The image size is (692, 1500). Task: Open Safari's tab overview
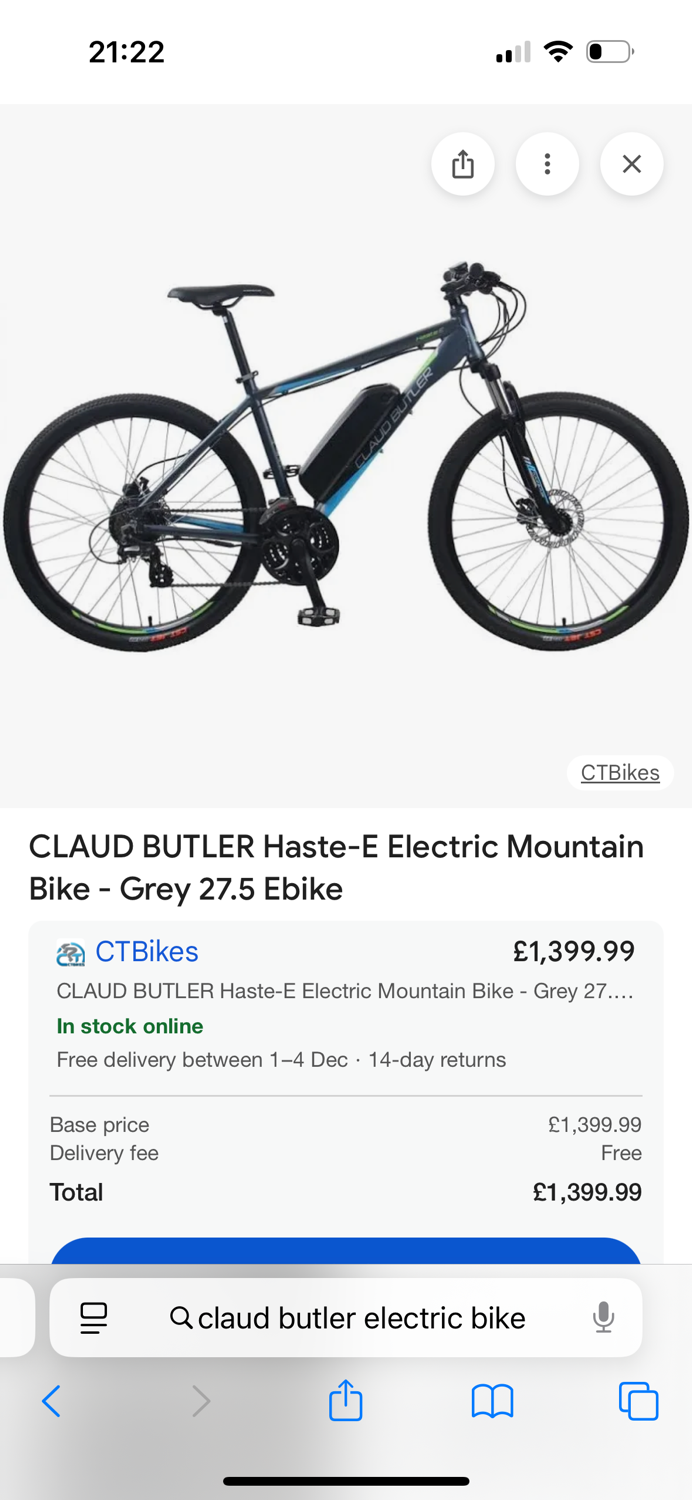pyautogui.click(x=637, y=1401)
